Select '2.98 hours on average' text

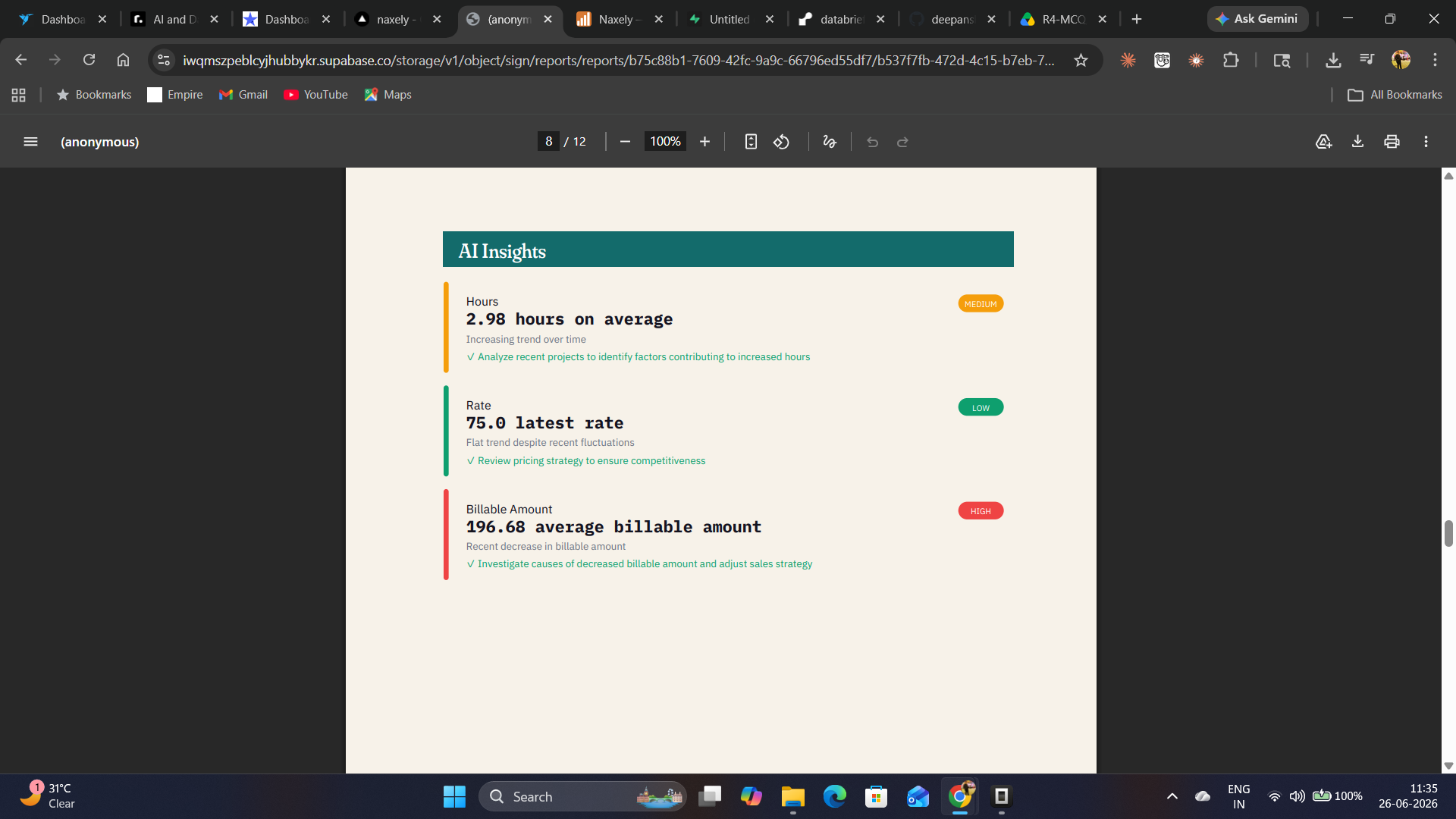tap(569, 319)
